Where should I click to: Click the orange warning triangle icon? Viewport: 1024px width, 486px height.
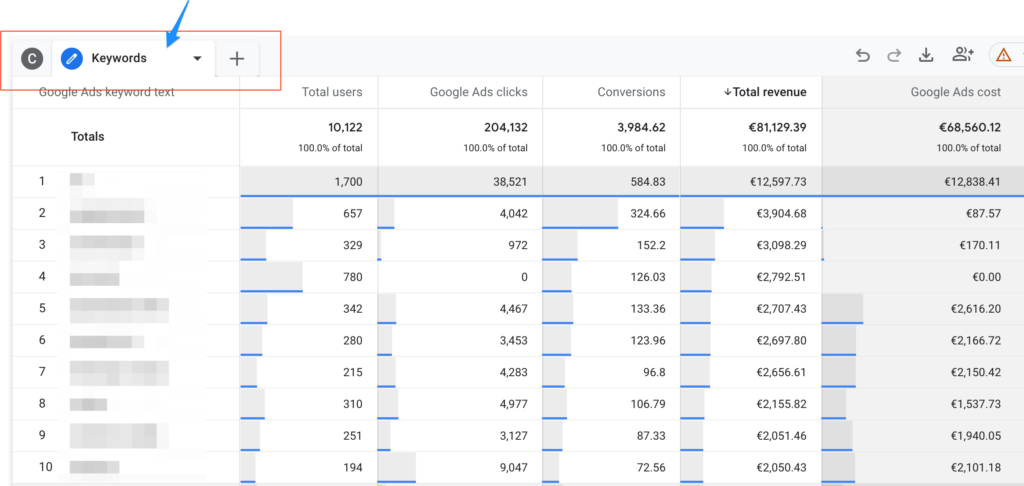point(1002,56)
